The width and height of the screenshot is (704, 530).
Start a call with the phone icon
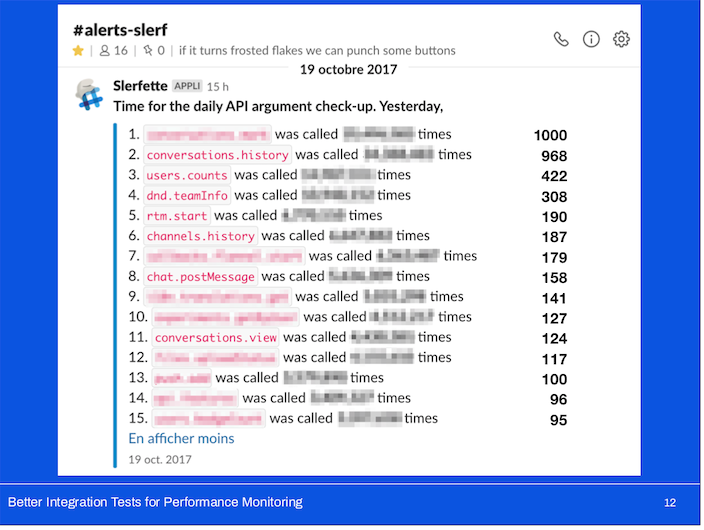[x=561, y=40]
